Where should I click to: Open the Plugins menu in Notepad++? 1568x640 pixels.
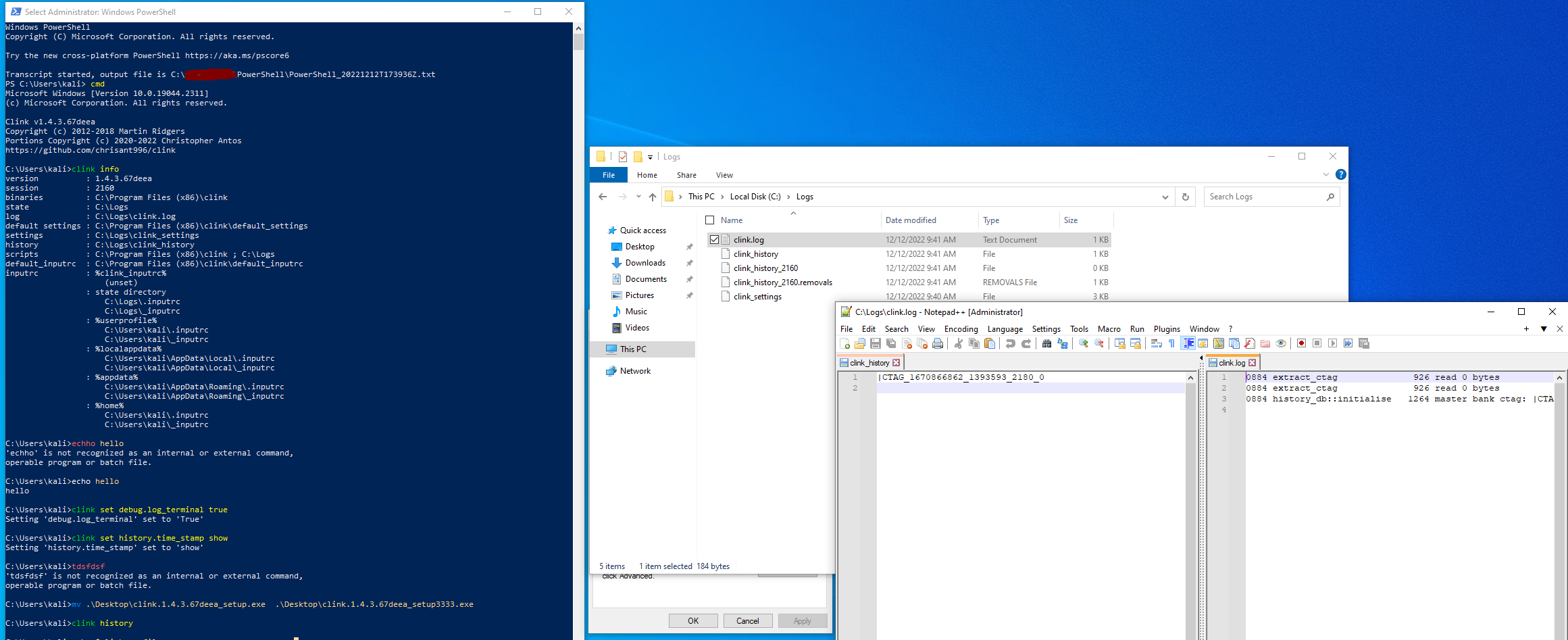(1167, 329)
